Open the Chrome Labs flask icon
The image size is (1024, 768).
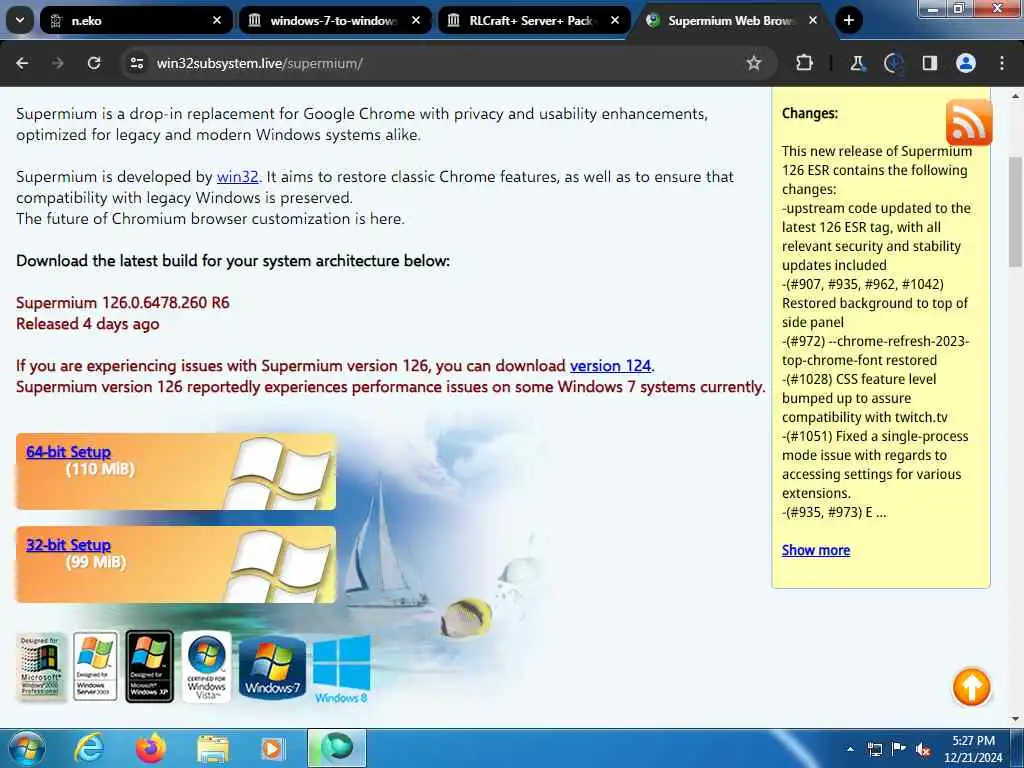pos(857,63)
